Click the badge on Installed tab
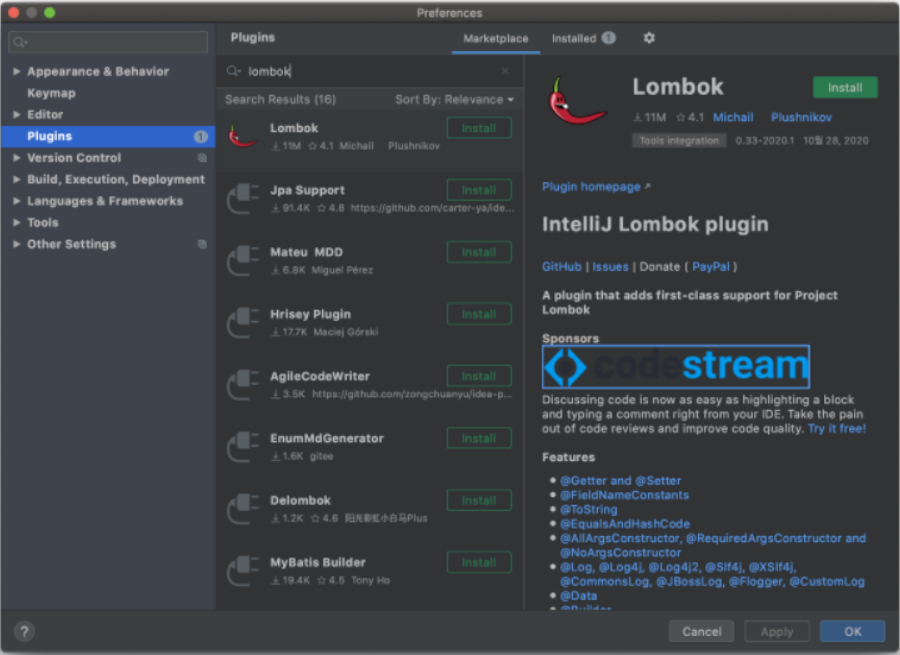Viewport: 900px width, 655px height. click(609, 38)
